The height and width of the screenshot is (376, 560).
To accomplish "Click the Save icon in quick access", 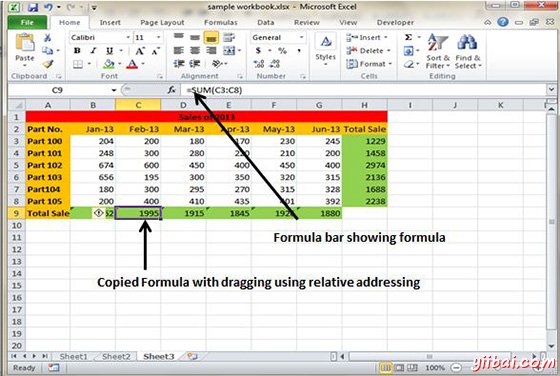I will [32, 7].
